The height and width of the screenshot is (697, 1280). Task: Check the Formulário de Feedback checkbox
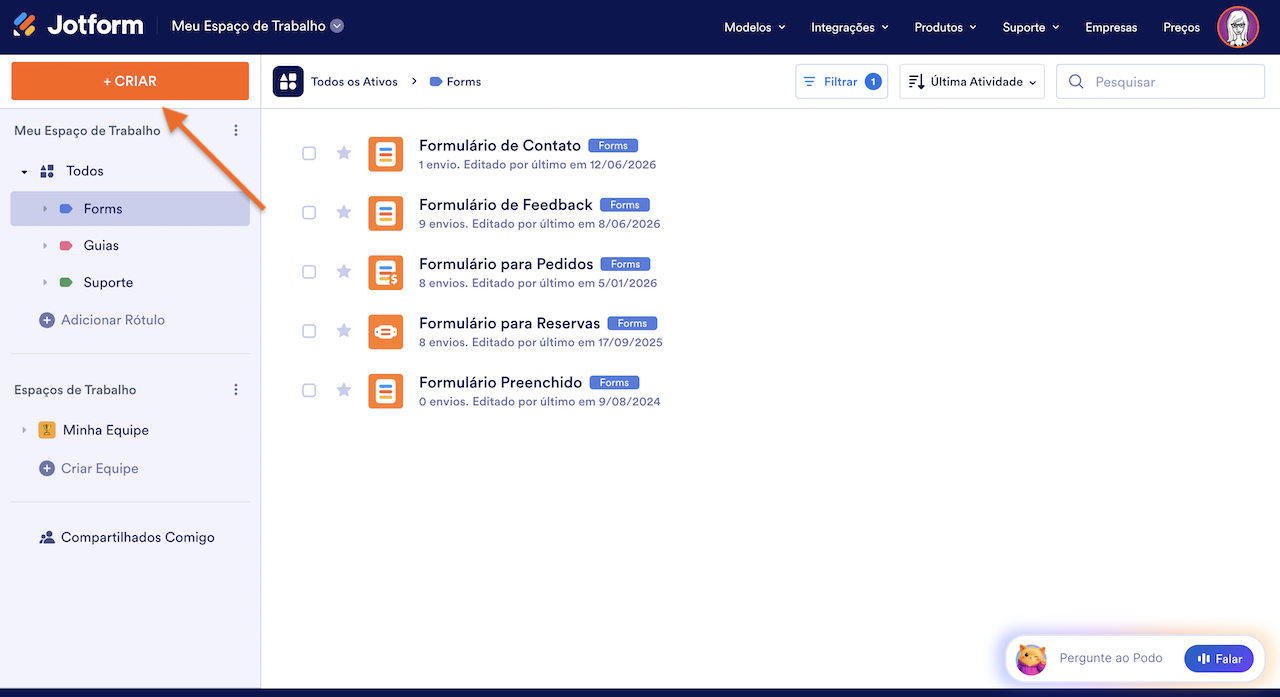point(309,212)
